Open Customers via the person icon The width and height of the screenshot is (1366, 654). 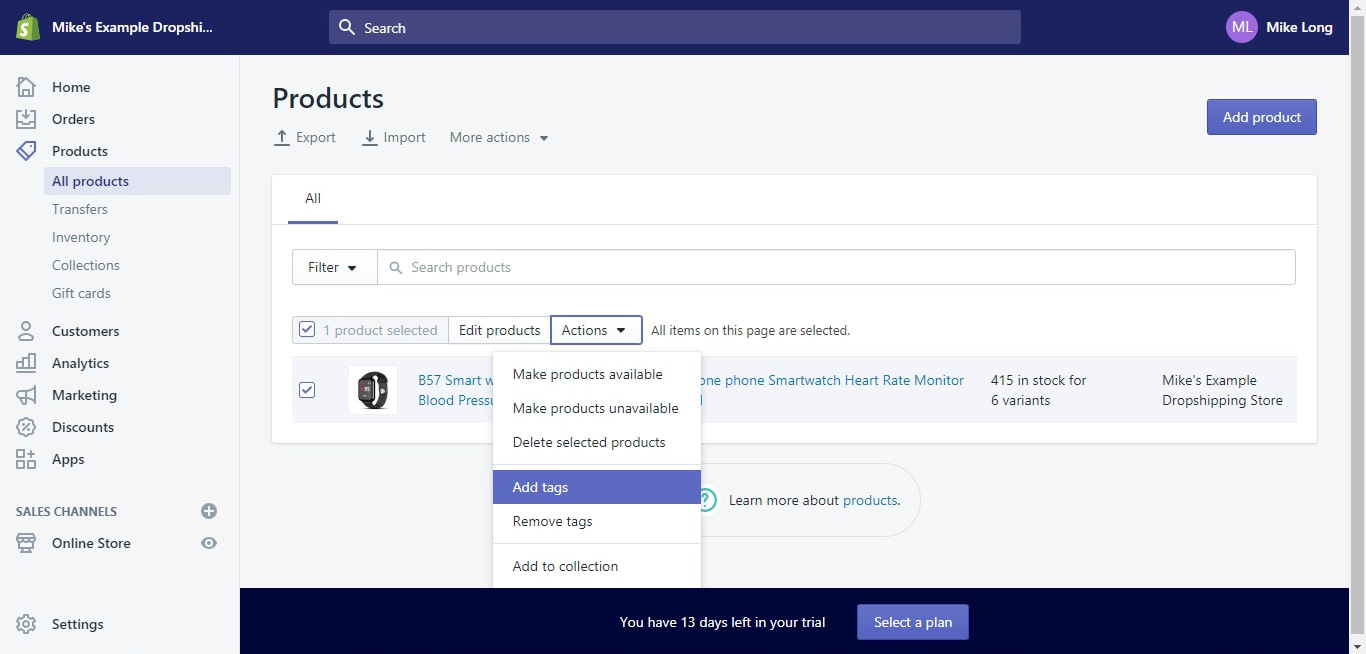pyautogui.click(x=26, y=331)
